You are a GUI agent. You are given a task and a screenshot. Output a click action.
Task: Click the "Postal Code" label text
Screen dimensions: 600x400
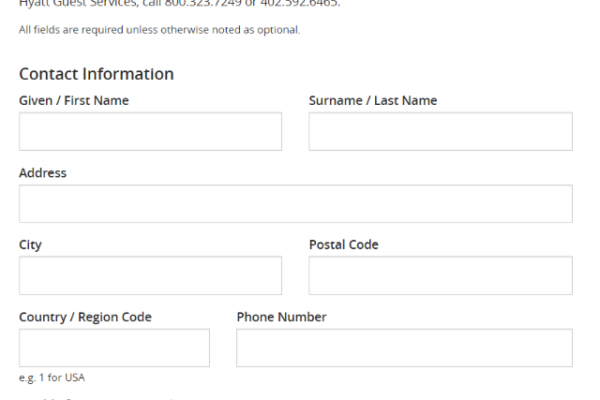(344, 245)
